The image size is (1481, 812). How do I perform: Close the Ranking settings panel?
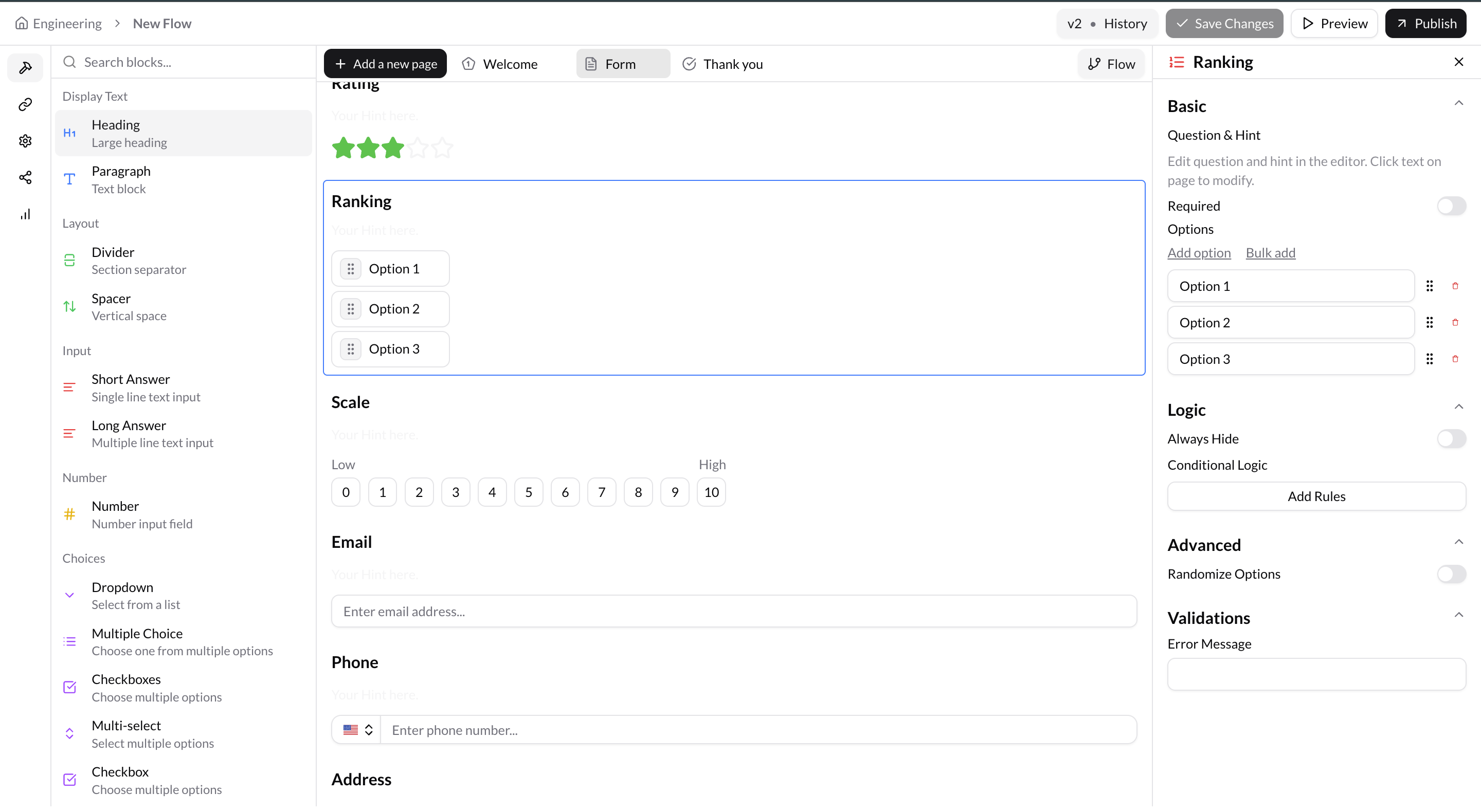click(1458, 62)
